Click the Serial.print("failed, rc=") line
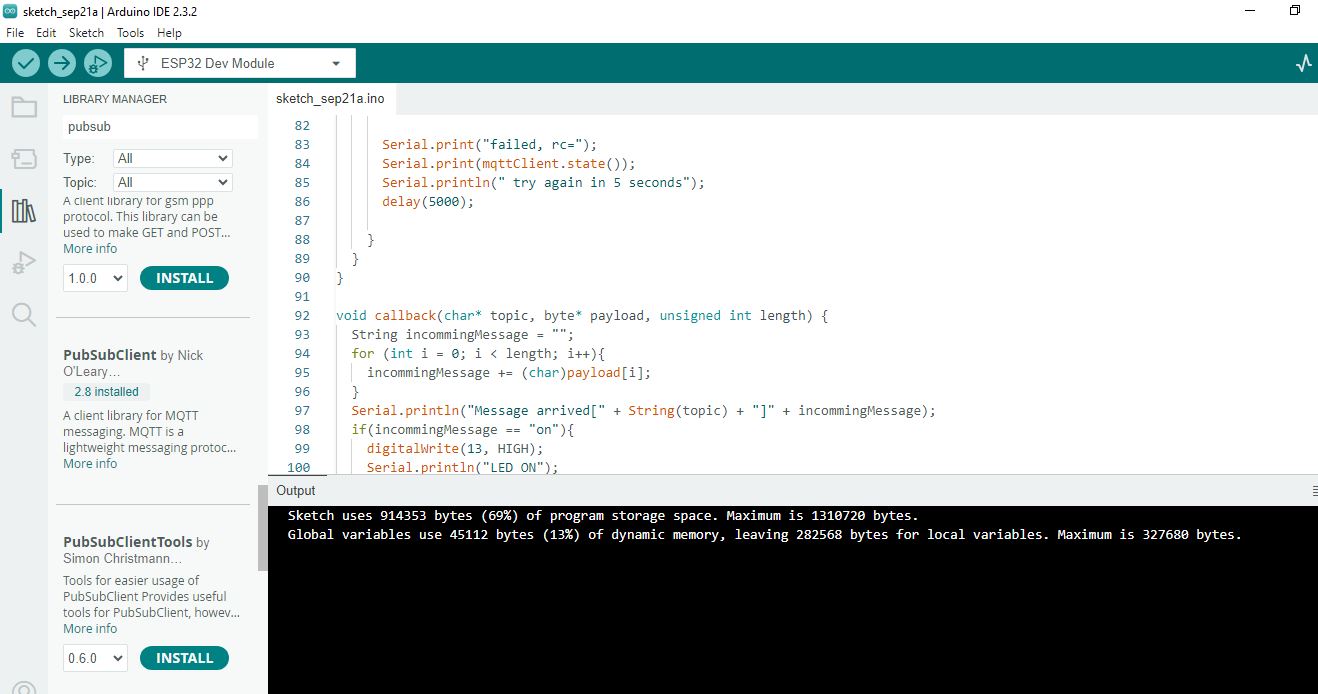 (x=489, y=144)
